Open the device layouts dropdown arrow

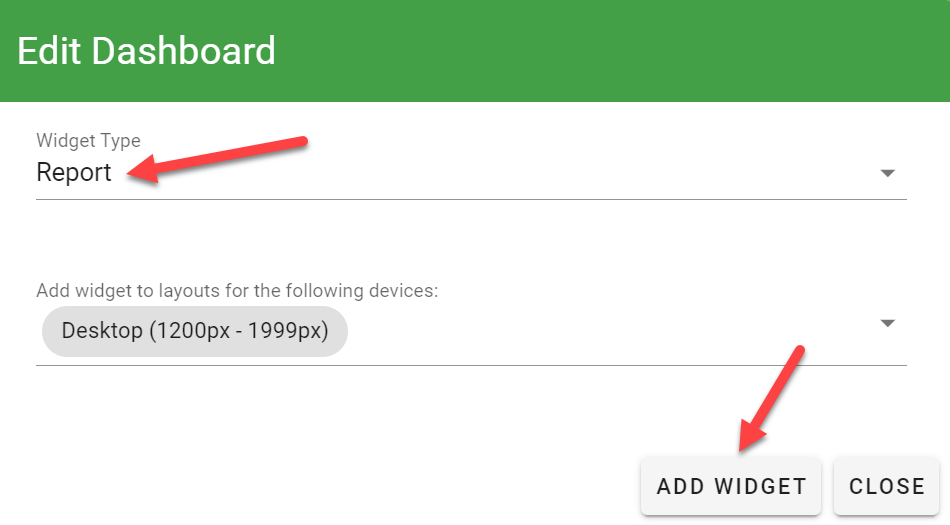[886, 323]
